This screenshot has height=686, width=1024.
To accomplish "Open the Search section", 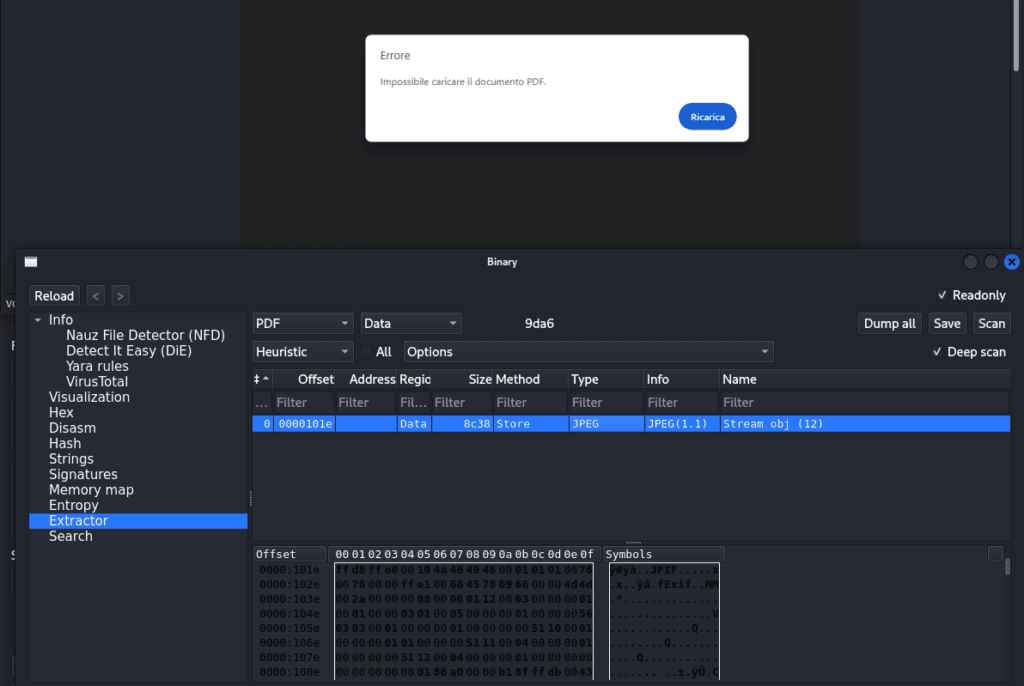I will tap(71, 536).
